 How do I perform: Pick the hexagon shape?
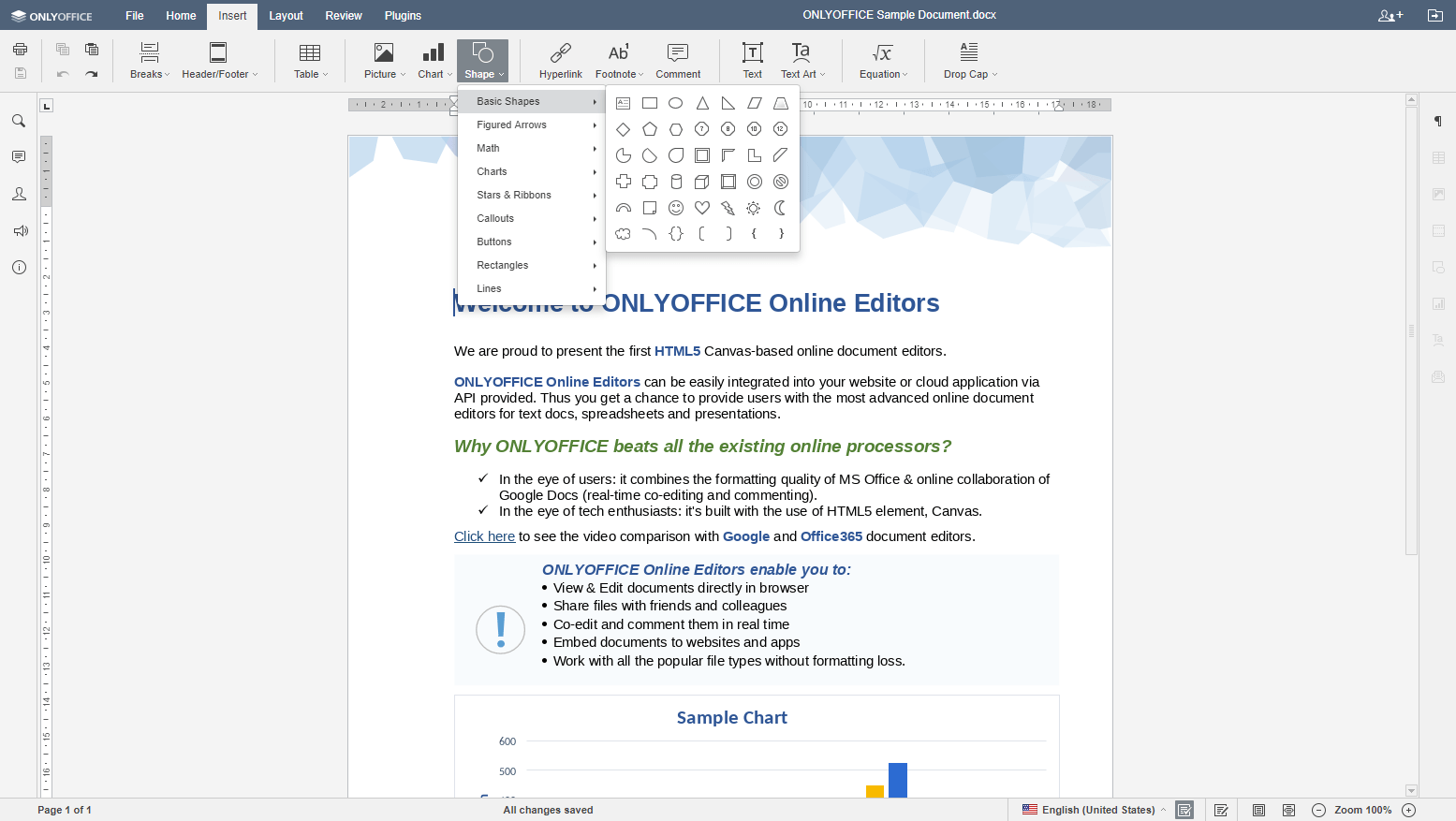[676, 129]
